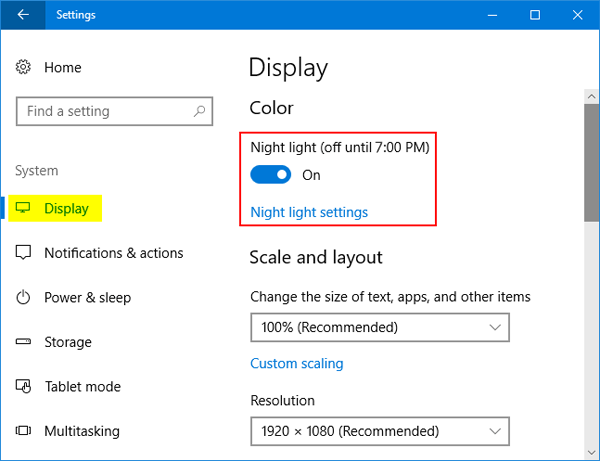
Task: Click the vertical scrollbar thumb
Action: 591,160
